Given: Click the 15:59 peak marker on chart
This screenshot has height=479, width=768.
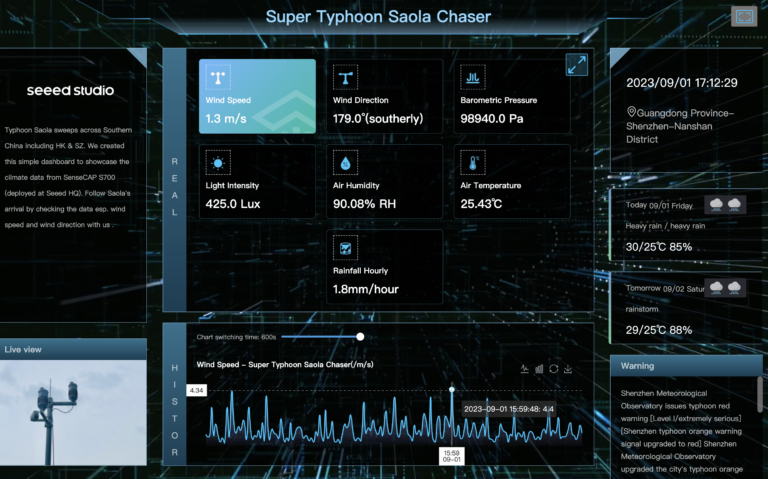Looking at the screenshot, I should [452, 389].
